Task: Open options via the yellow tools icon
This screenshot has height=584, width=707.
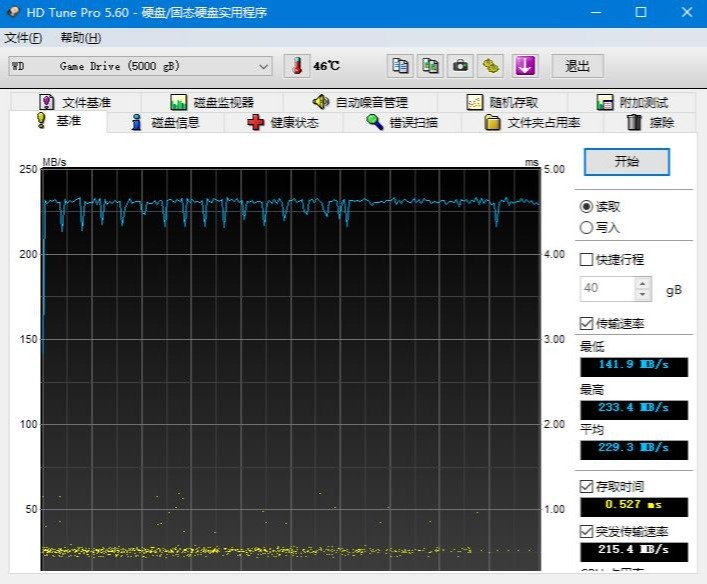Action: click(x=491, y=66)
